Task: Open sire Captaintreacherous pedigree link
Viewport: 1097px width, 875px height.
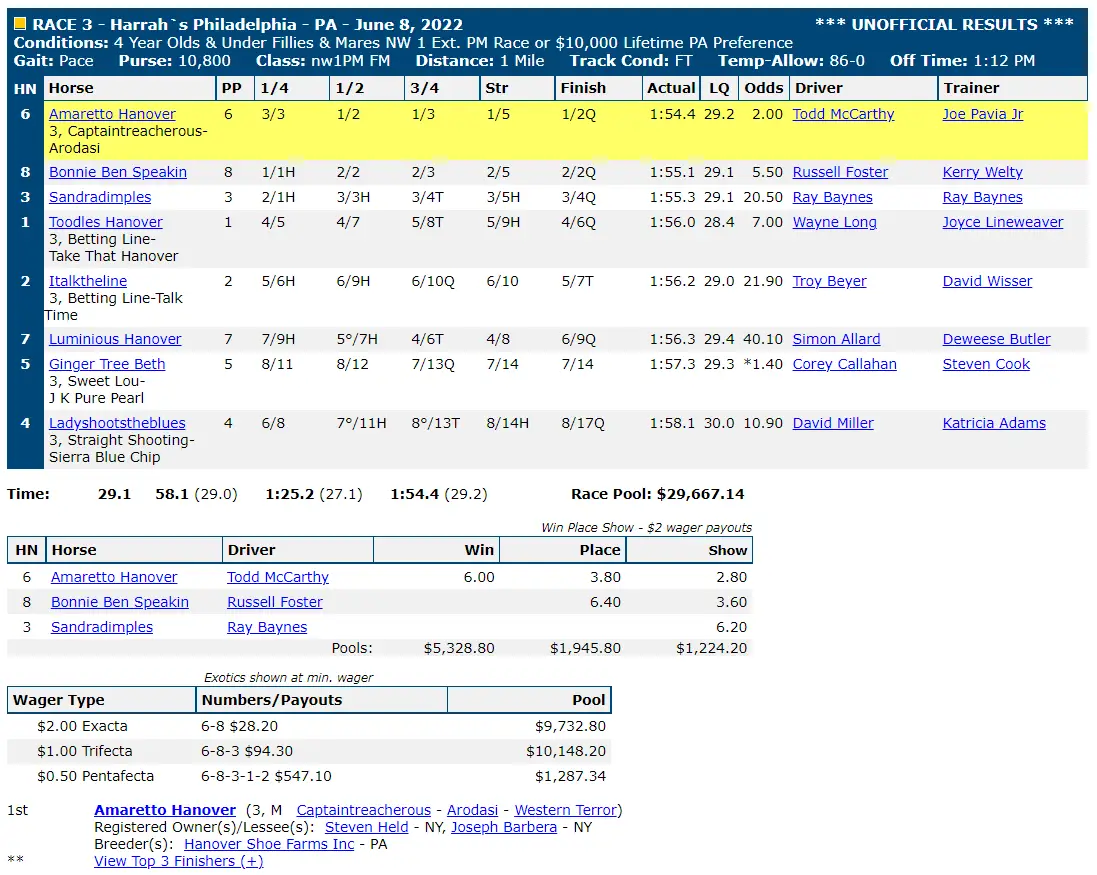Action: tap(364, 810)
